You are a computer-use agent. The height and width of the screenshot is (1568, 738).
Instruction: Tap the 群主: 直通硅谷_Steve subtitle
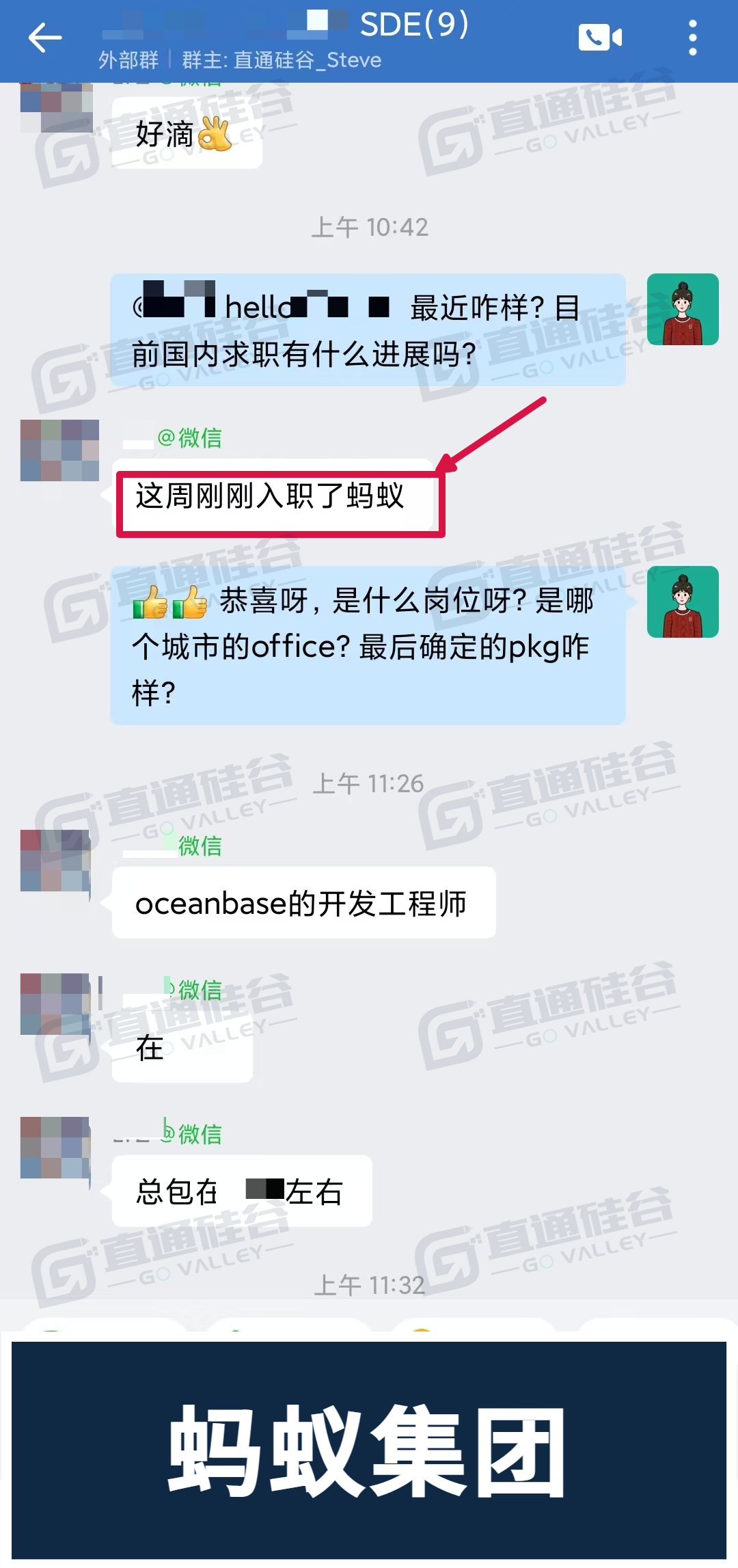pos(282,60)
